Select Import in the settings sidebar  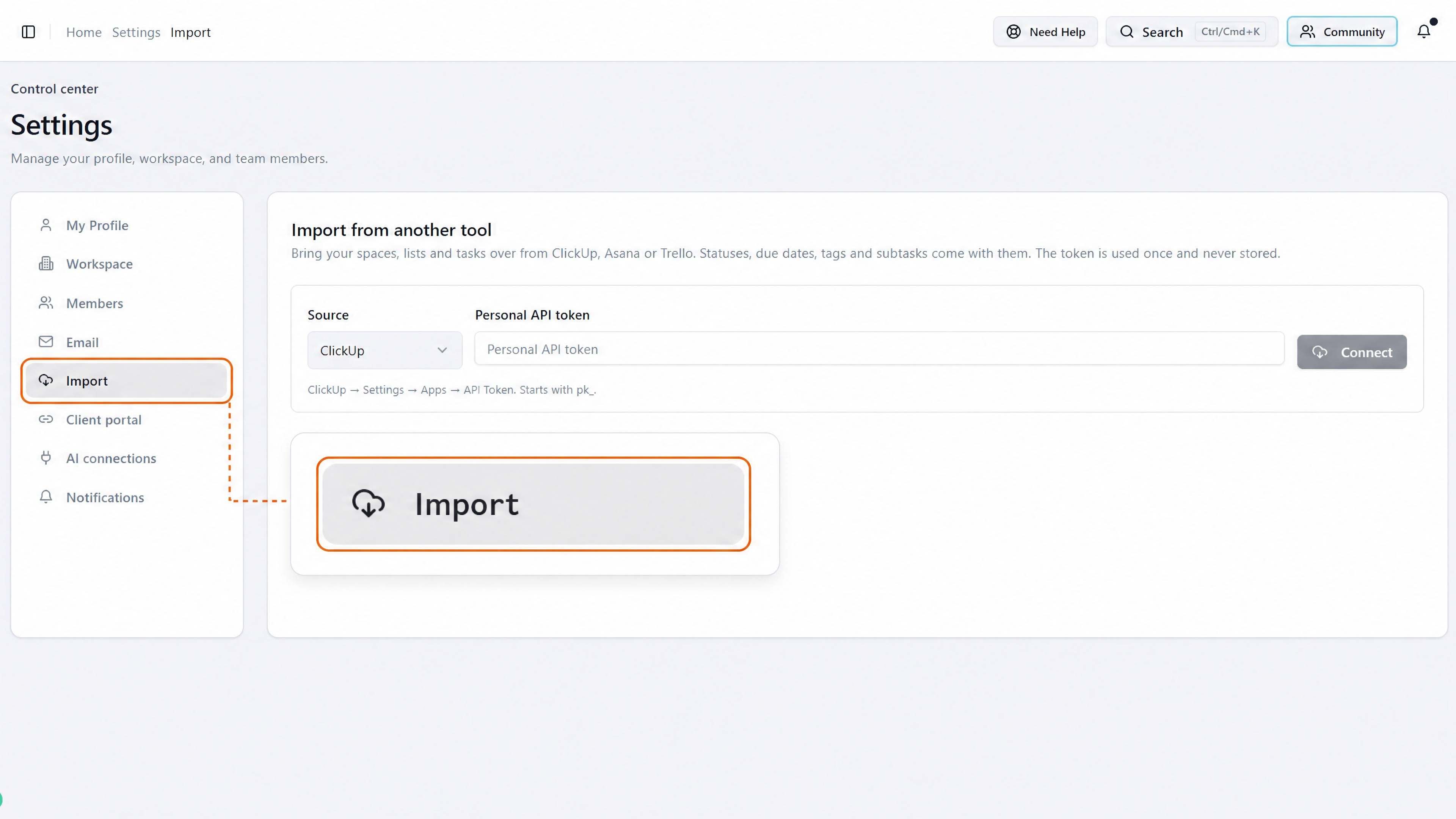coord(127,381)
